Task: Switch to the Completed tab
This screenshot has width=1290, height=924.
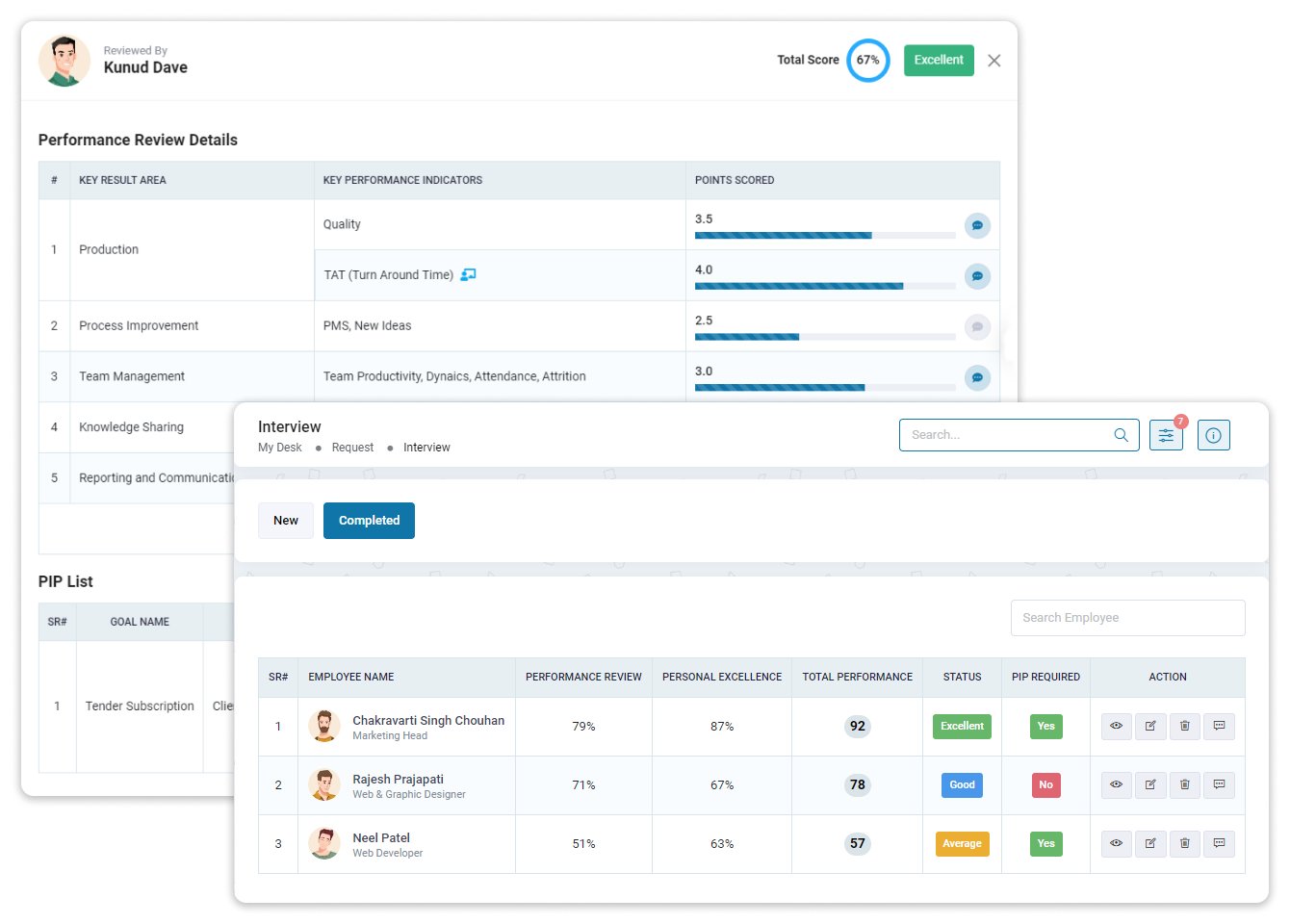Action: pyautogui.click(x=369, y=520)
